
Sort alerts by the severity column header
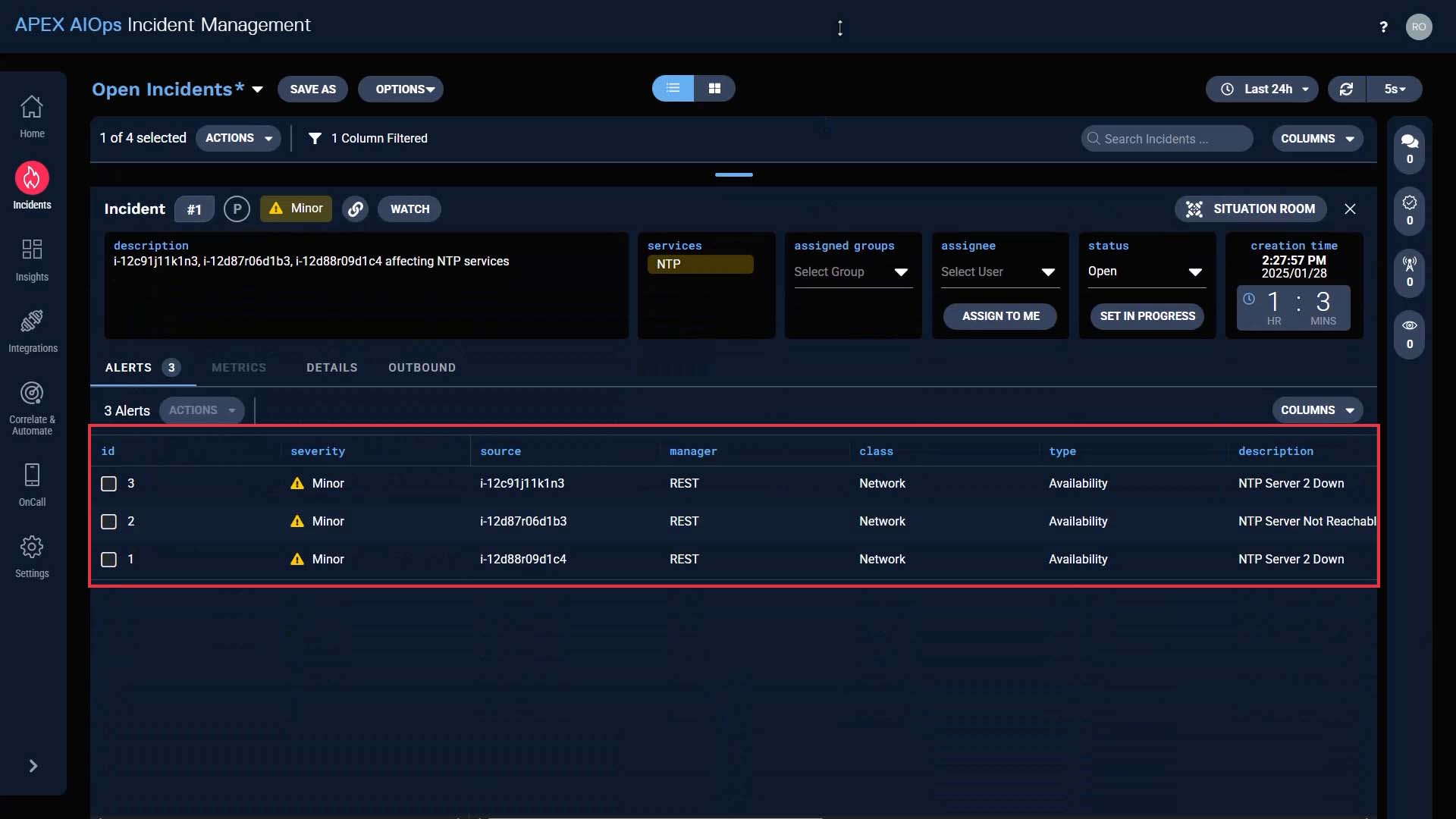tap(318, 451)
